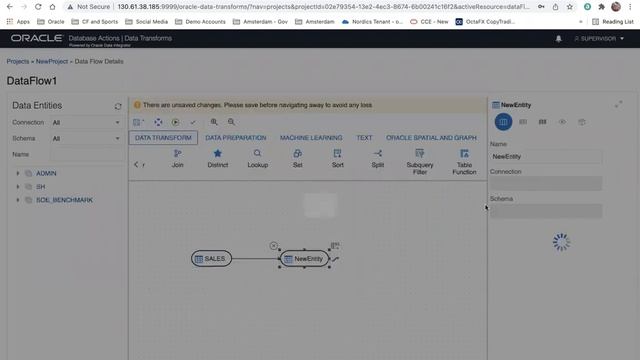This screenshot has width=640, height=360.
Task: Select the Join transform component
Action: (178, 158)
